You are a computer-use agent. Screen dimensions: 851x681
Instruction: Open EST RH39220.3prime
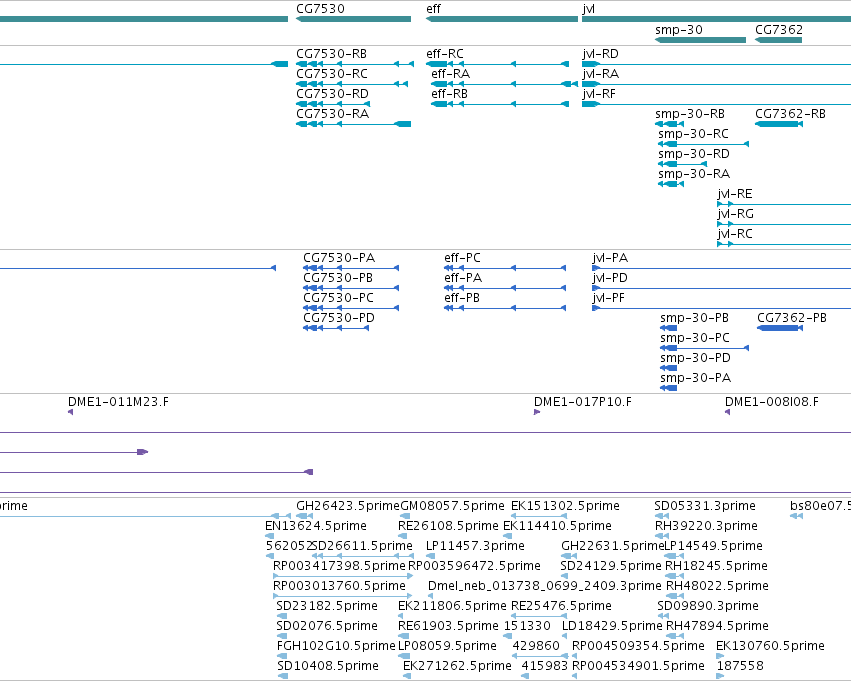(663, 536)
